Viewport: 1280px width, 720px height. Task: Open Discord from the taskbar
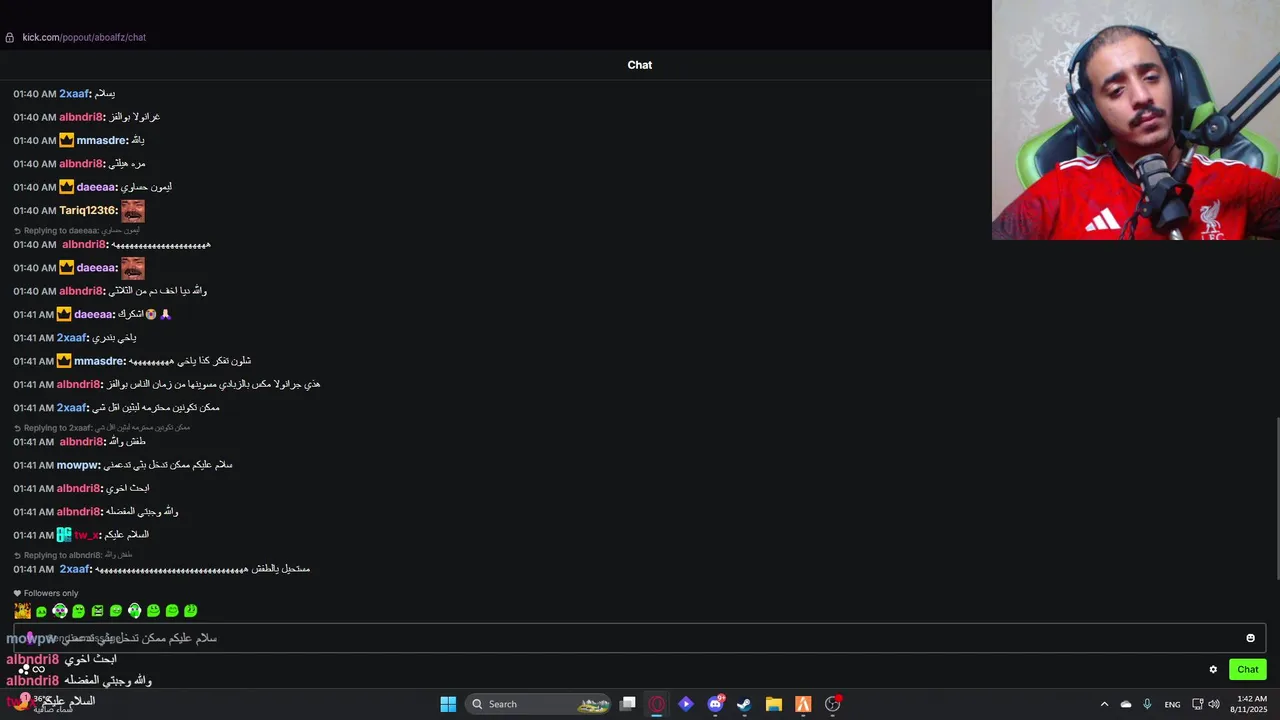(x=716, y=704)
